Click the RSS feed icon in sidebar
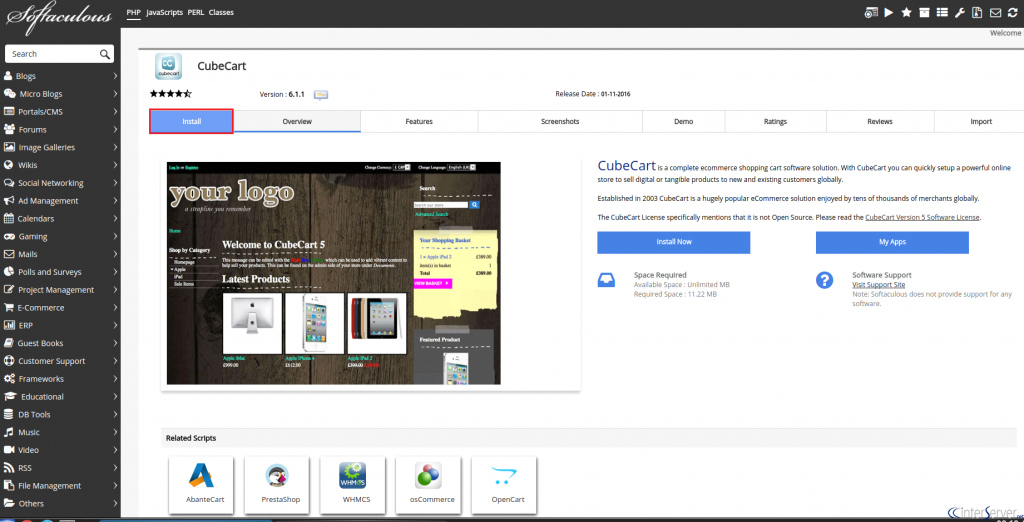The image size is (1024, 522). point(8,468)
